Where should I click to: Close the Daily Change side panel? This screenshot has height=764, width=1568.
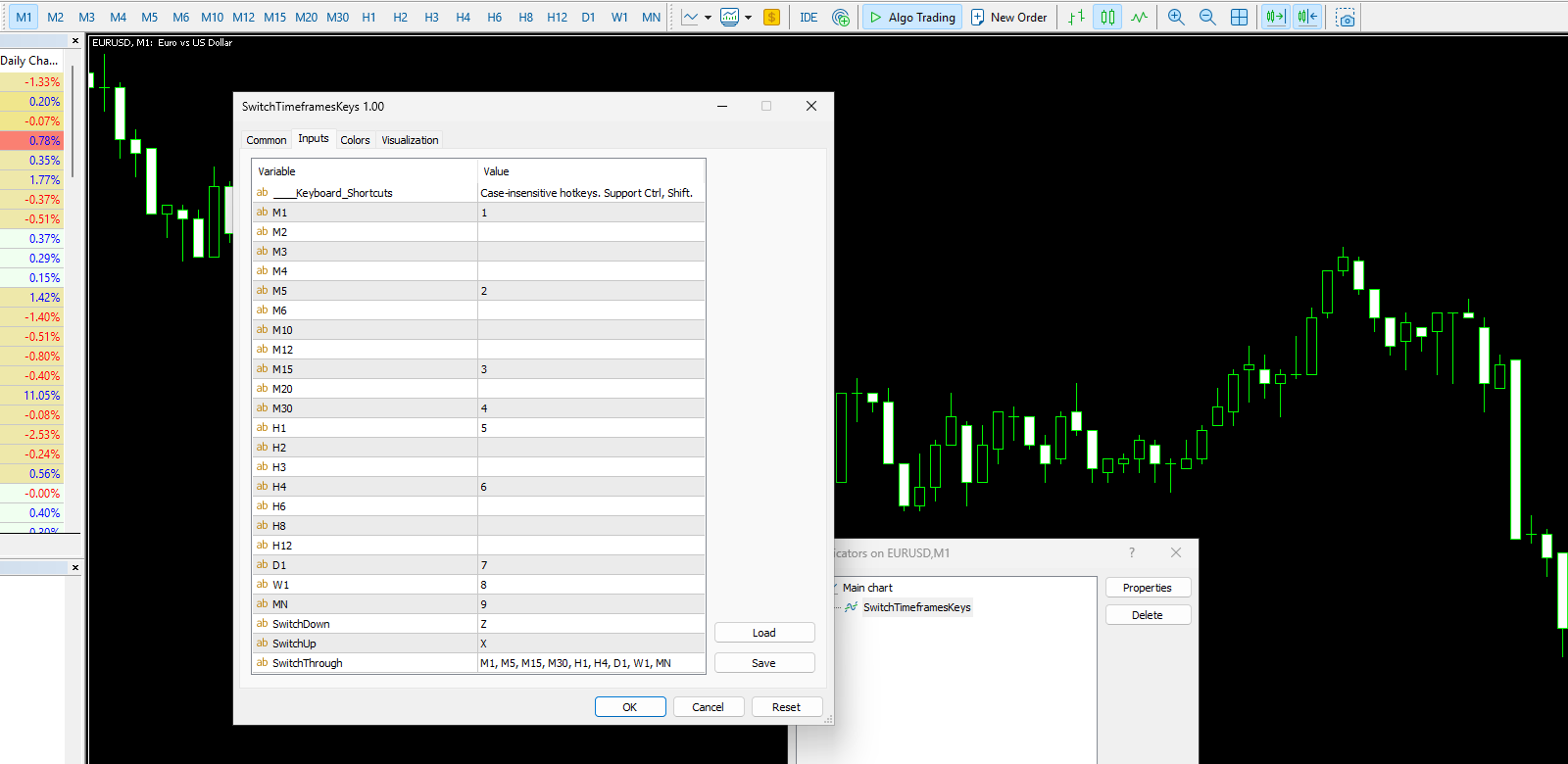(75, 40)
